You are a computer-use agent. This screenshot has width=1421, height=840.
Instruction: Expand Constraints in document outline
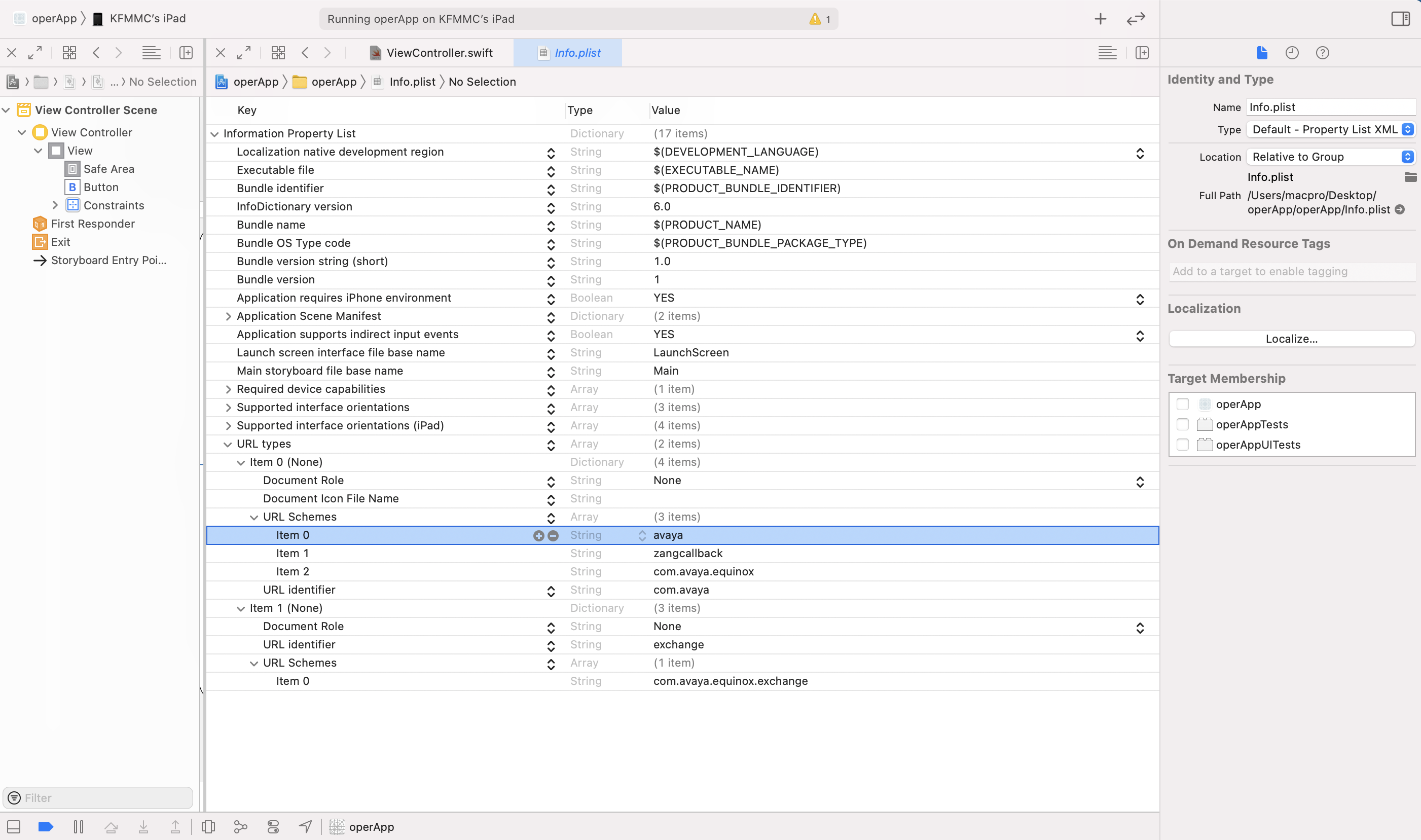(x=55, y=205)
